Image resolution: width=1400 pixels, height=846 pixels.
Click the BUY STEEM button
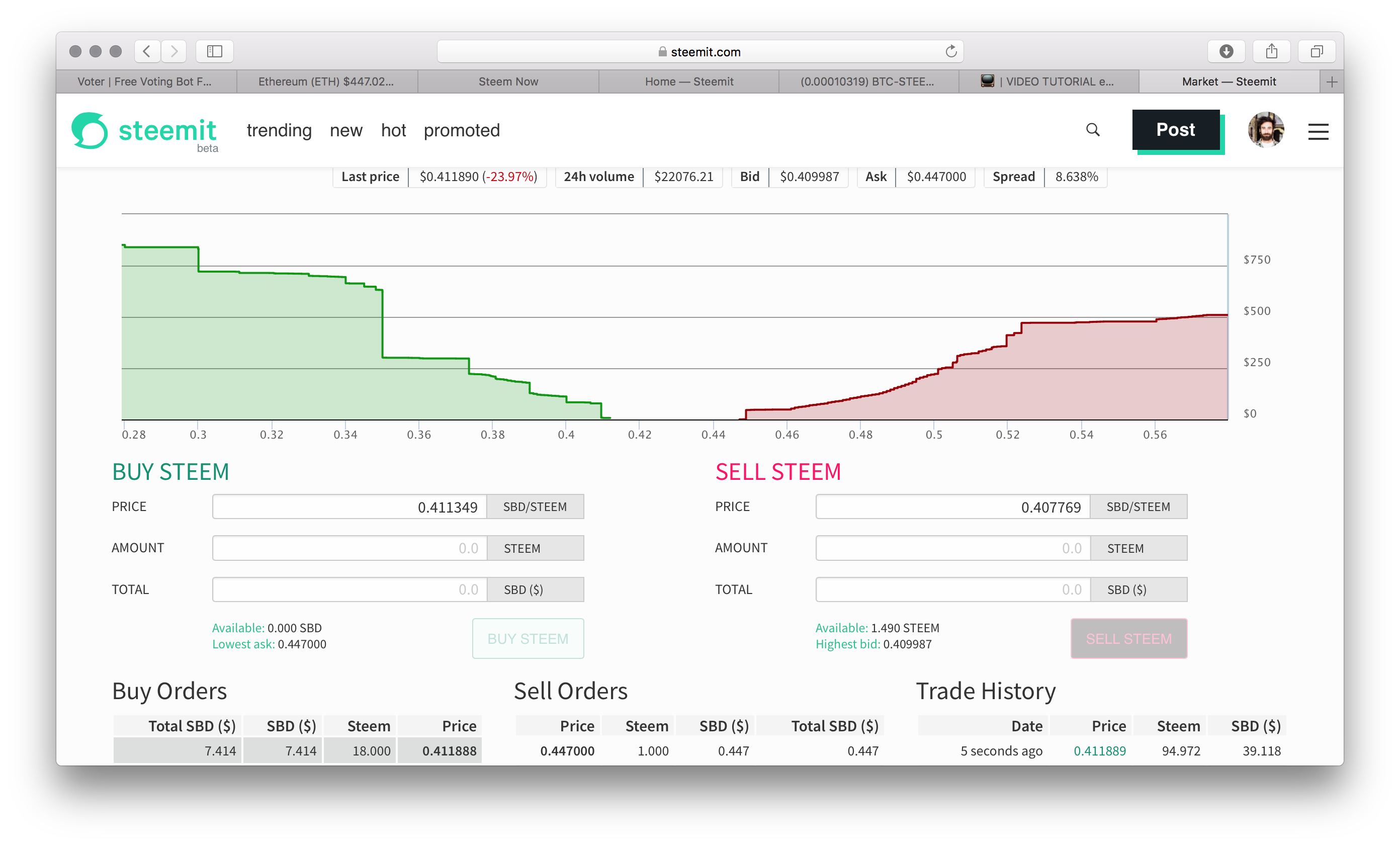pos(528,639)
